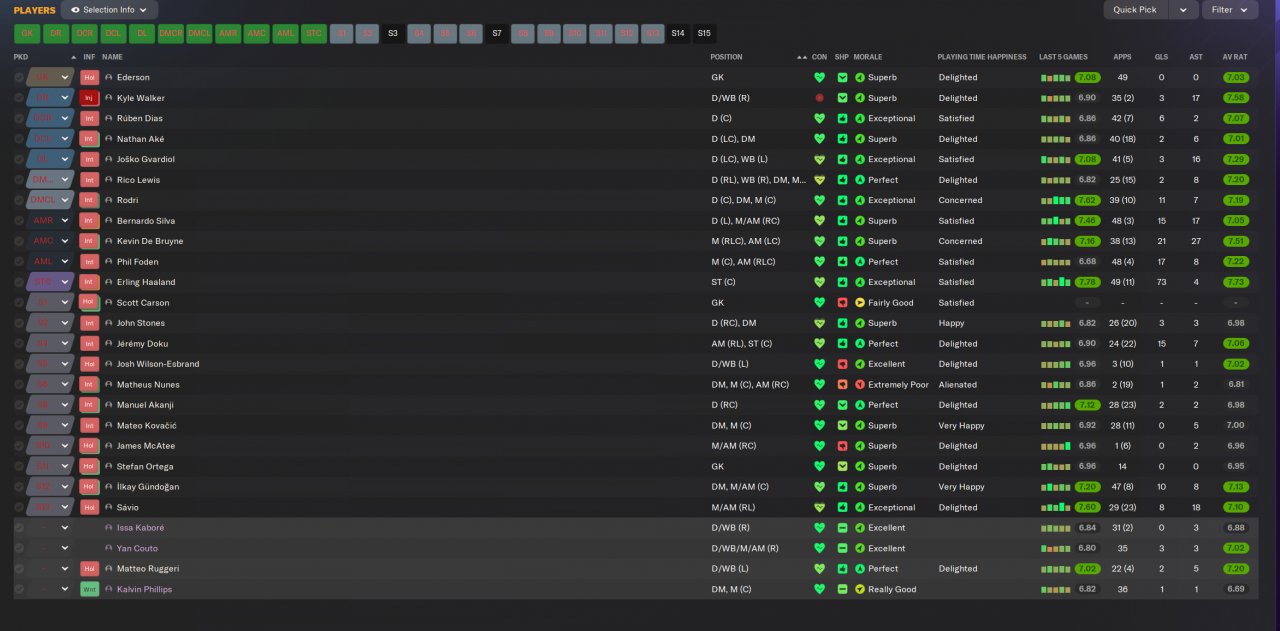
Task: Select the STC position slot tab
Action: 314,33
